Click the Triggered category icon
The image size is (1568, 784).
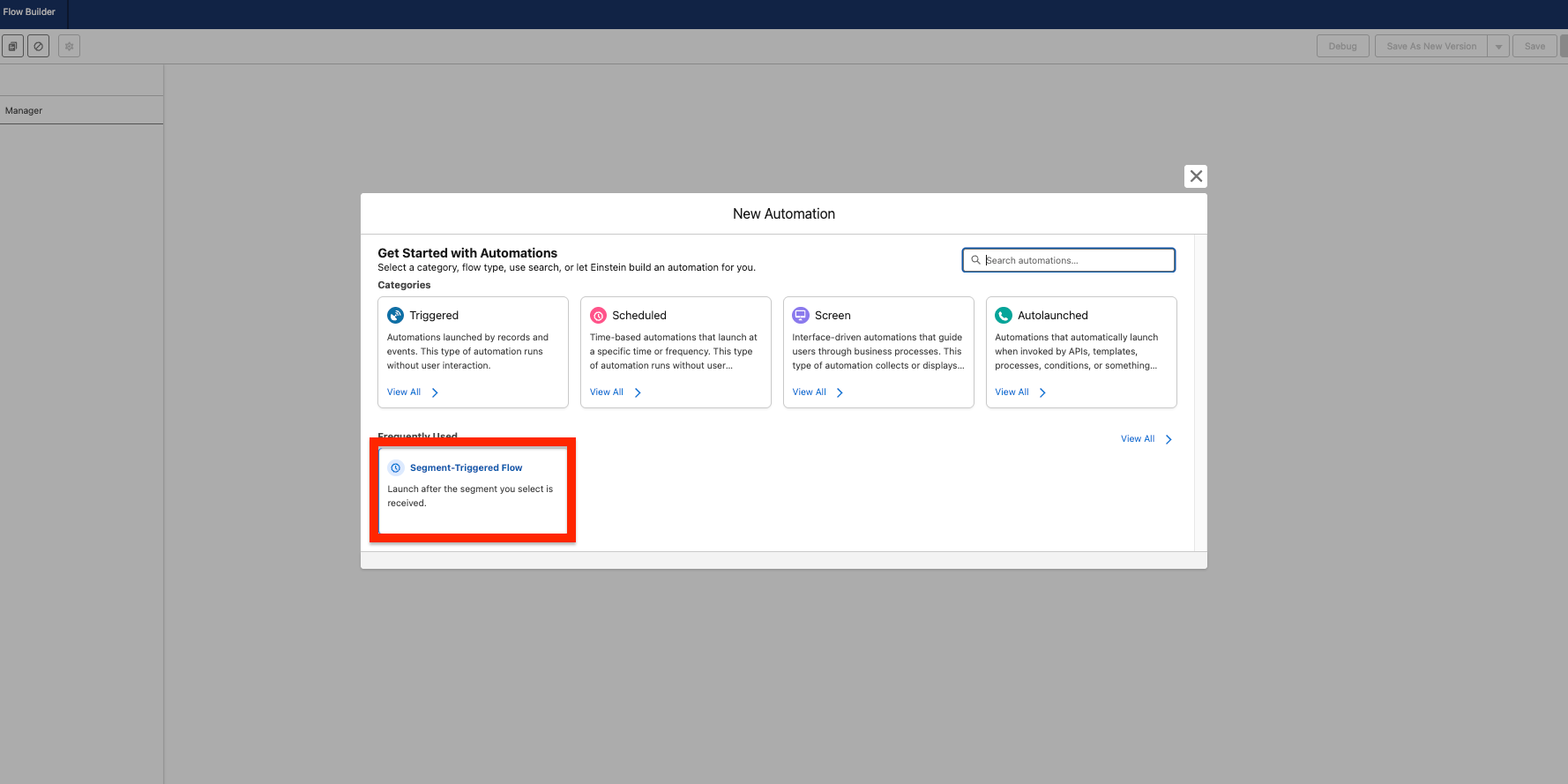(395, 316)
